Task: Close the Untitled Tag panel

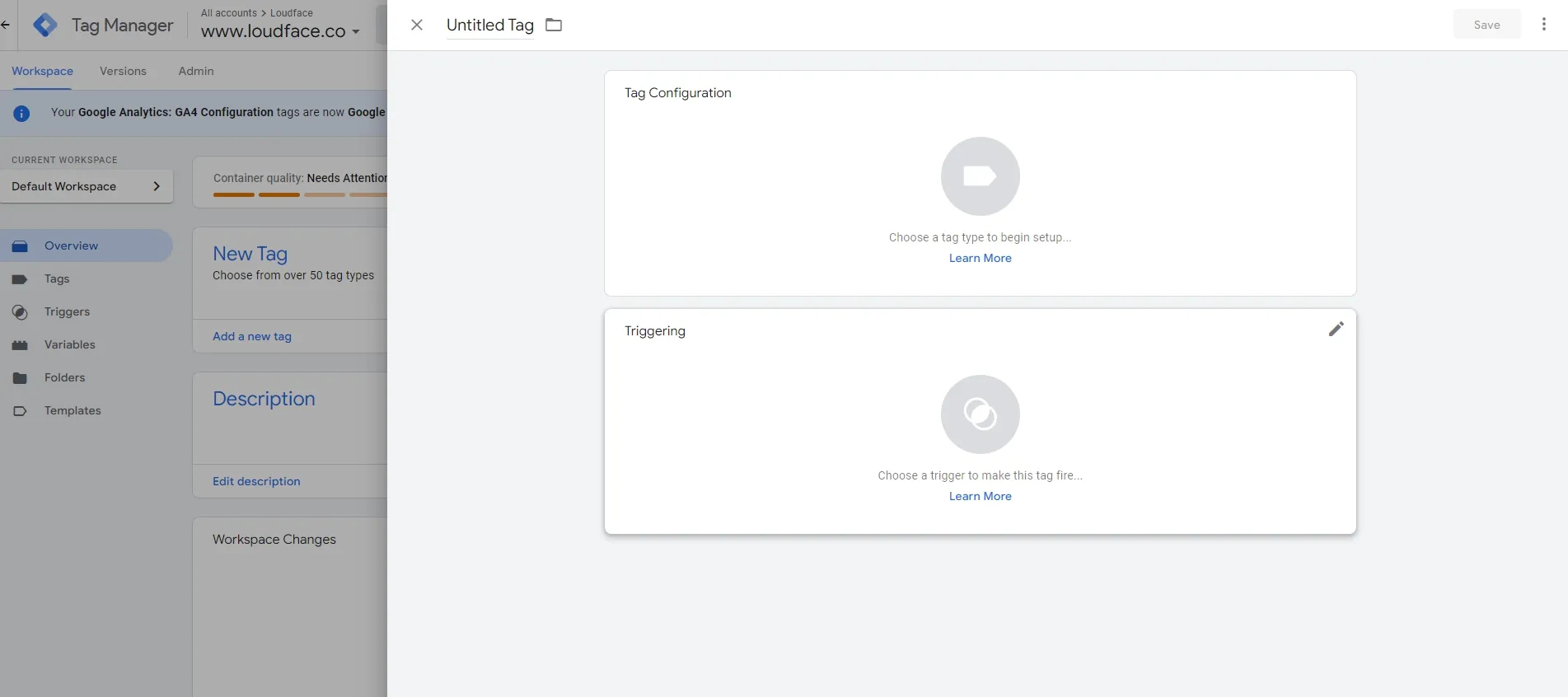Action: point(417,25)
